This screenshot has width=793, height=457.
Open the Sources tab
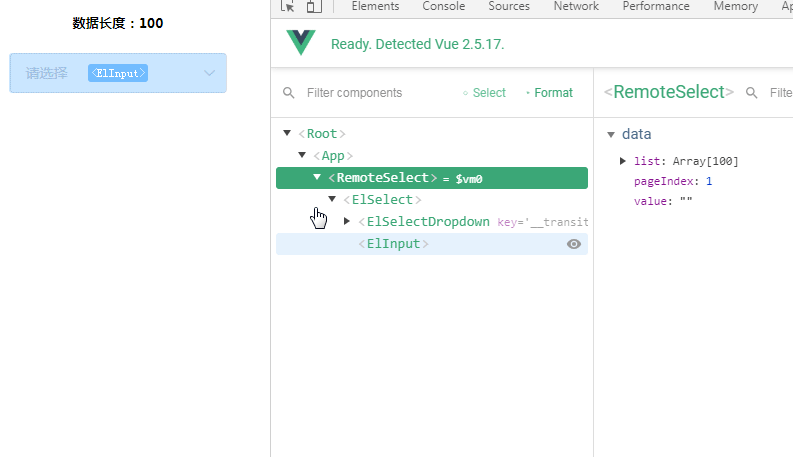point(509,6)
